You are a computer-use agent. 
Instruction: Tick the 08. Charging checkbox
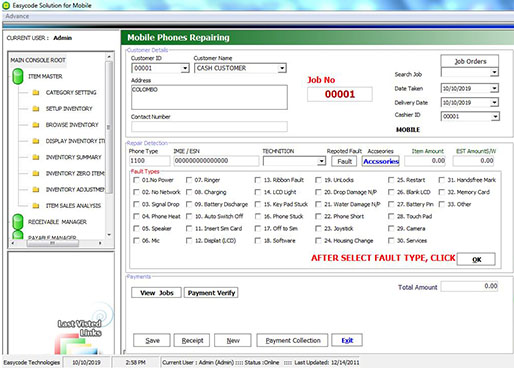tap(189, 192)
